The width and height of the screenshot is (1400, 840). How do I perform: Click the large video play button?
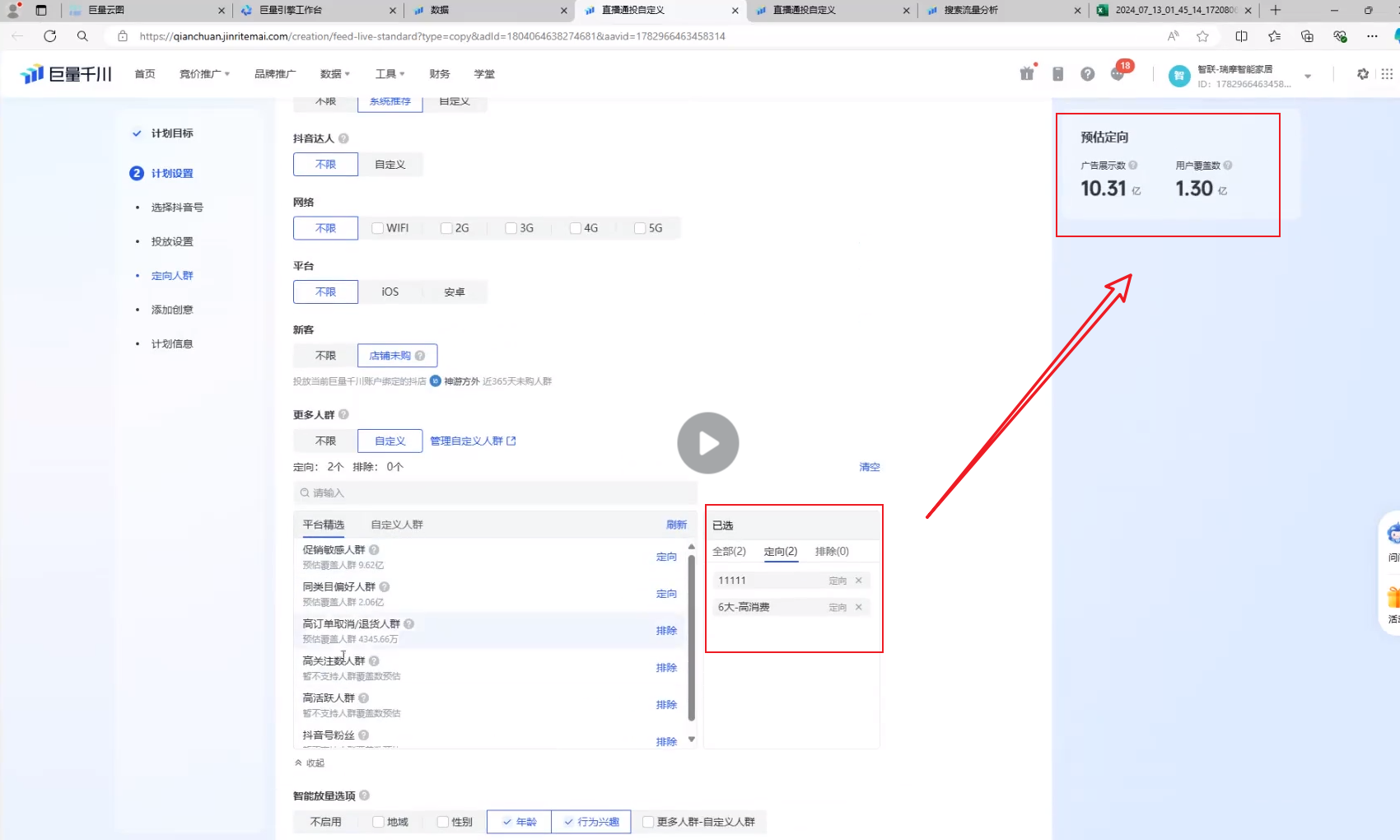[x=707, y=443]
